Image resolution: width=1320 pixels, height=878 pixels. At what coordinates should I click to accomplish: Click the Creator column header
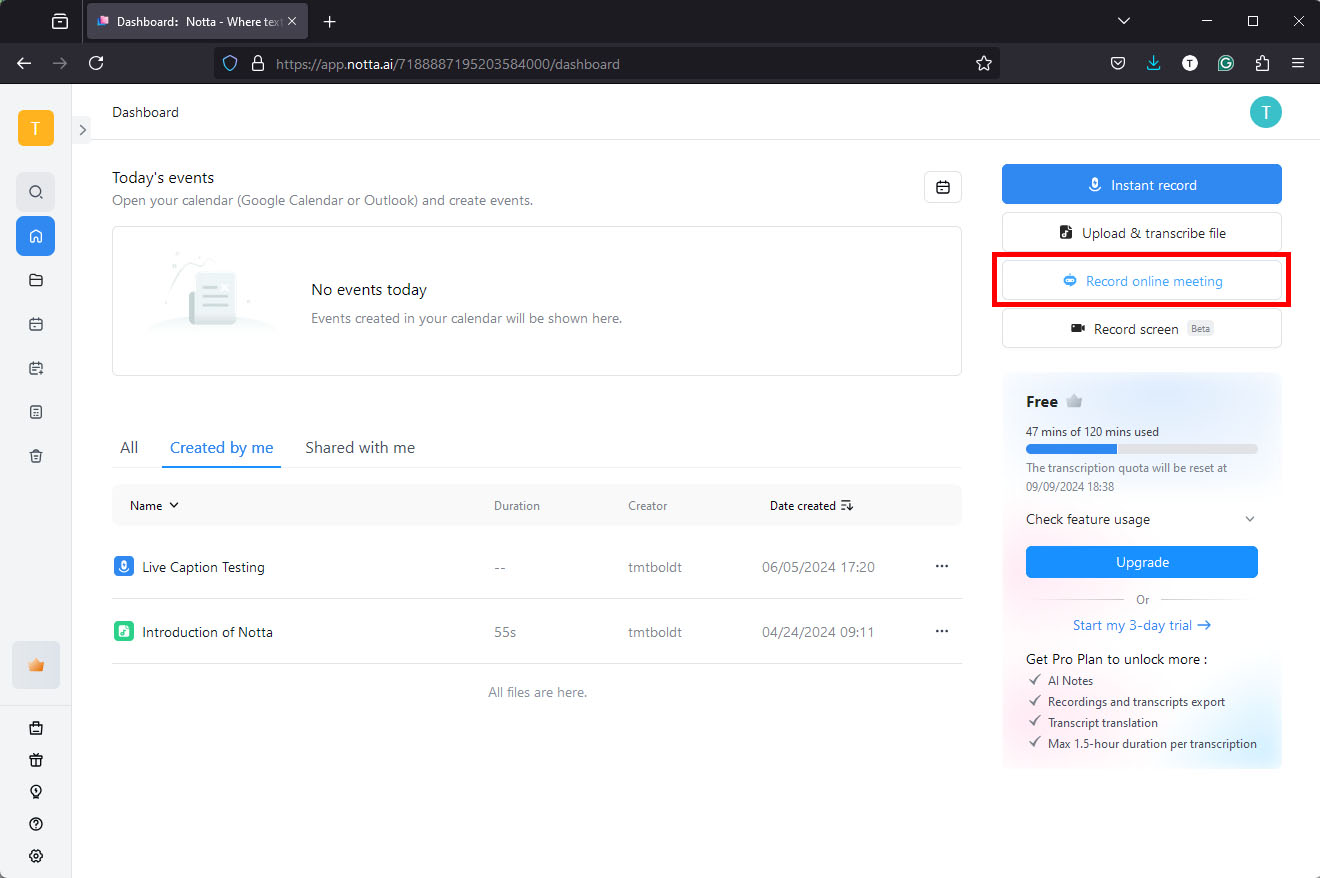click(x=648, y=506)
